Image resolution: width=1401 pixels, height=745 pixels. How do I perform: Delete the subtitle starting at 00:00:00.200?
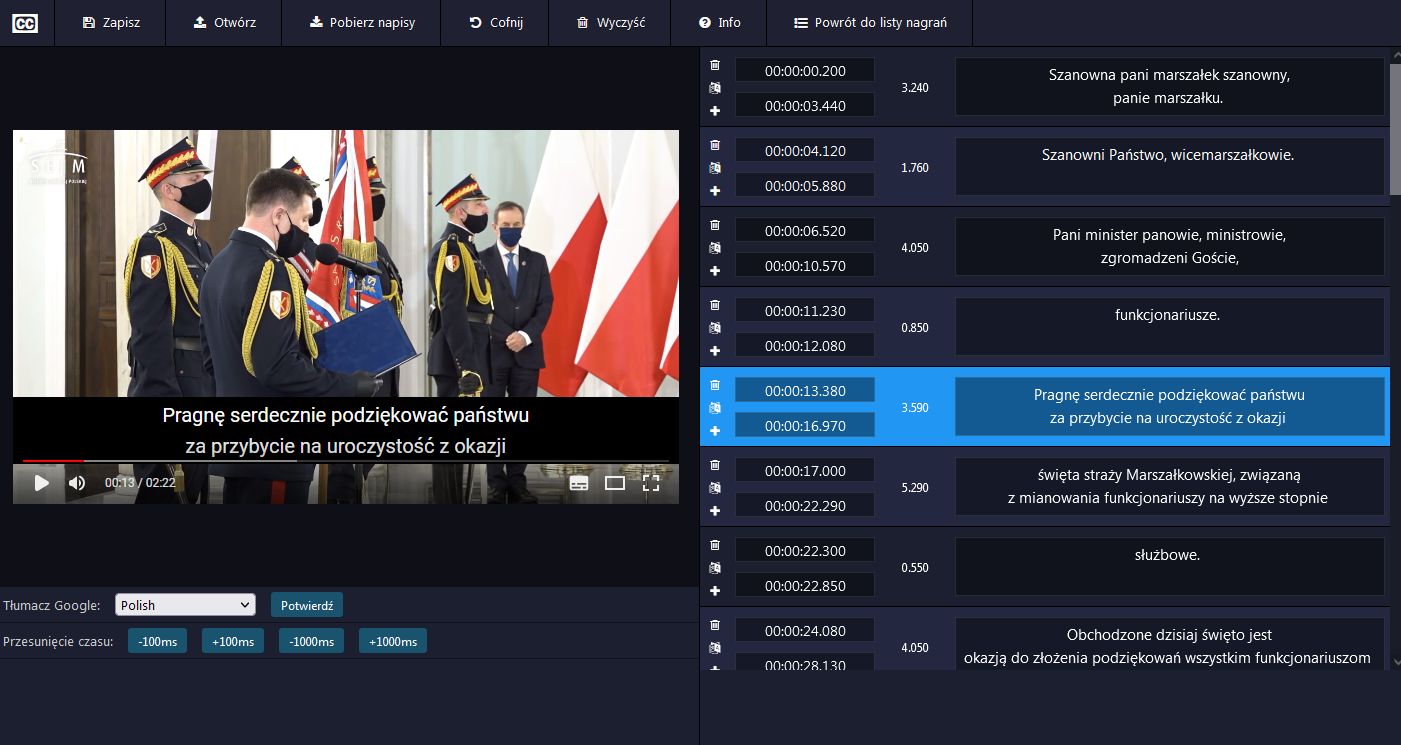click(715, 65)
